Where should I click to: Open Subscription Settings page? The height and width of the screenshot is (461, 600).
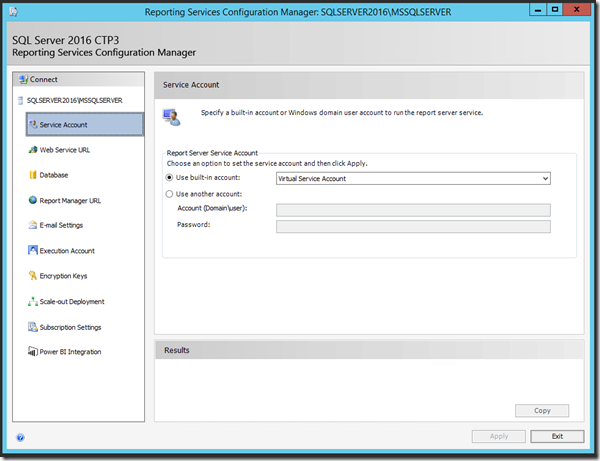click(70, 327)
